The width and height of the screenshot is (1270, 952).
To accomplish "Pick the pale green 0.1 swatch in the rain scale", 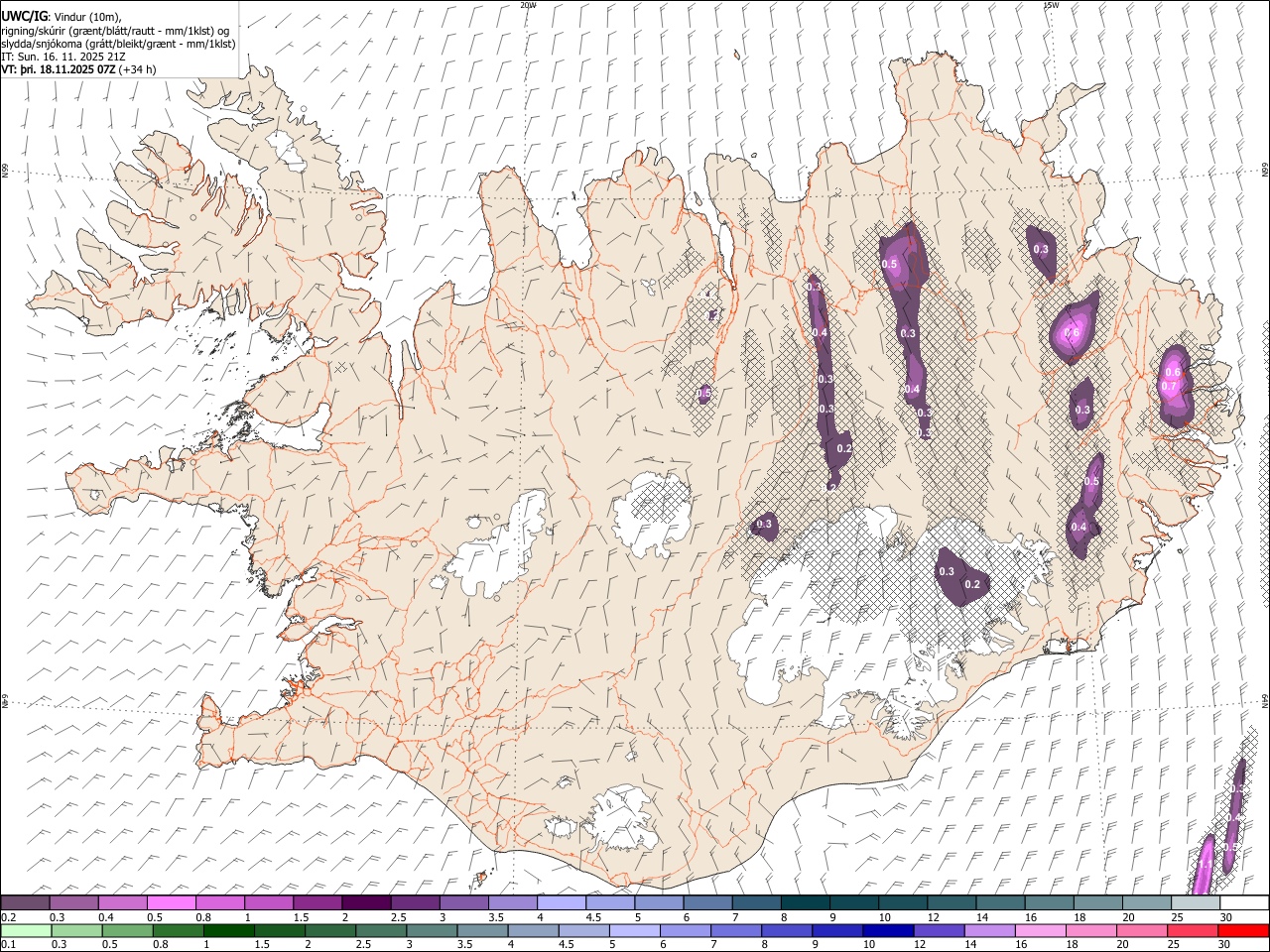I will click(x=26, y=931).
